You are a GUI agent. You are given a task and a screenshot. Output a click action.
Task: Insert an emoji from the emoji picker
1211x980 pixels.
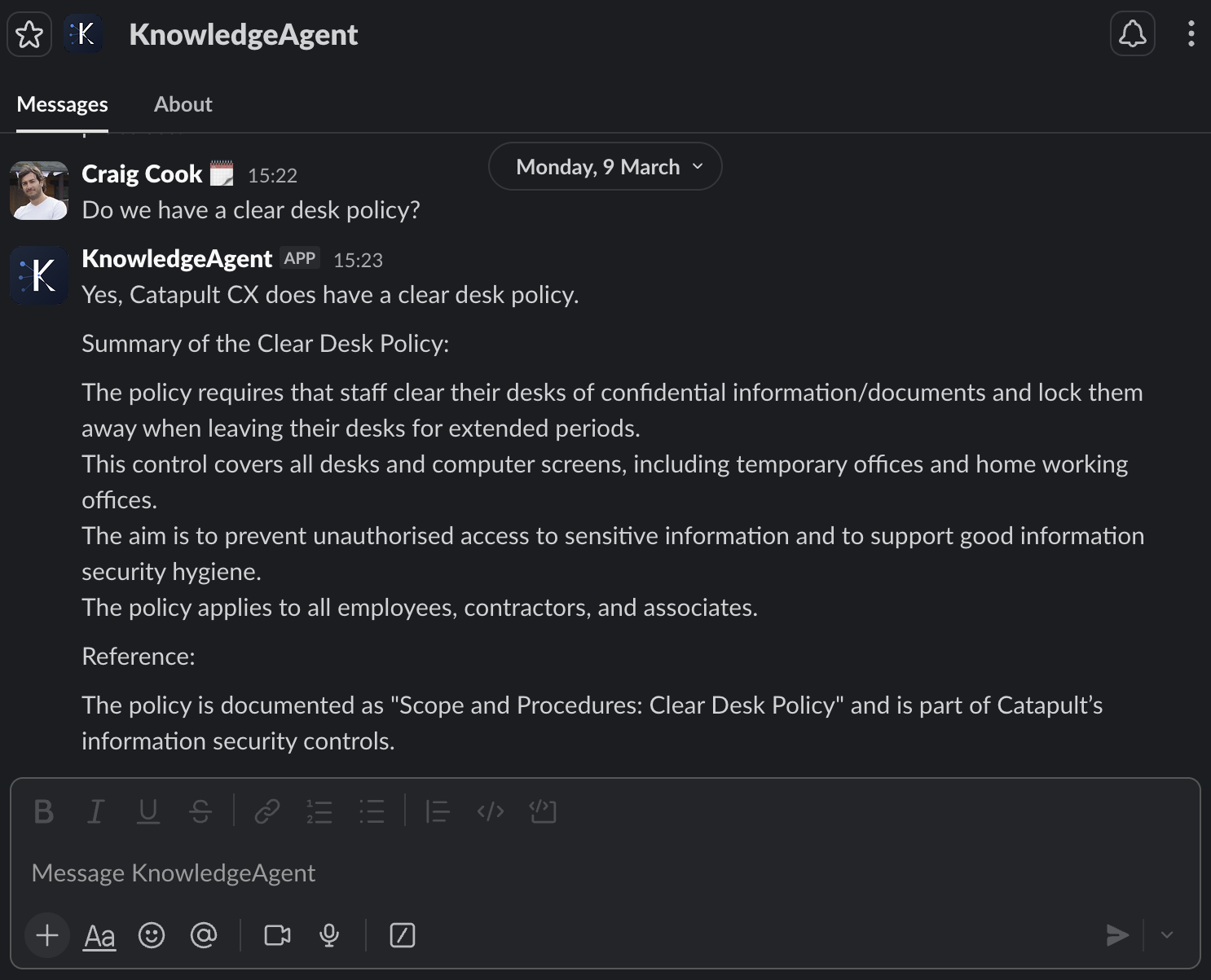pos(152,935)
